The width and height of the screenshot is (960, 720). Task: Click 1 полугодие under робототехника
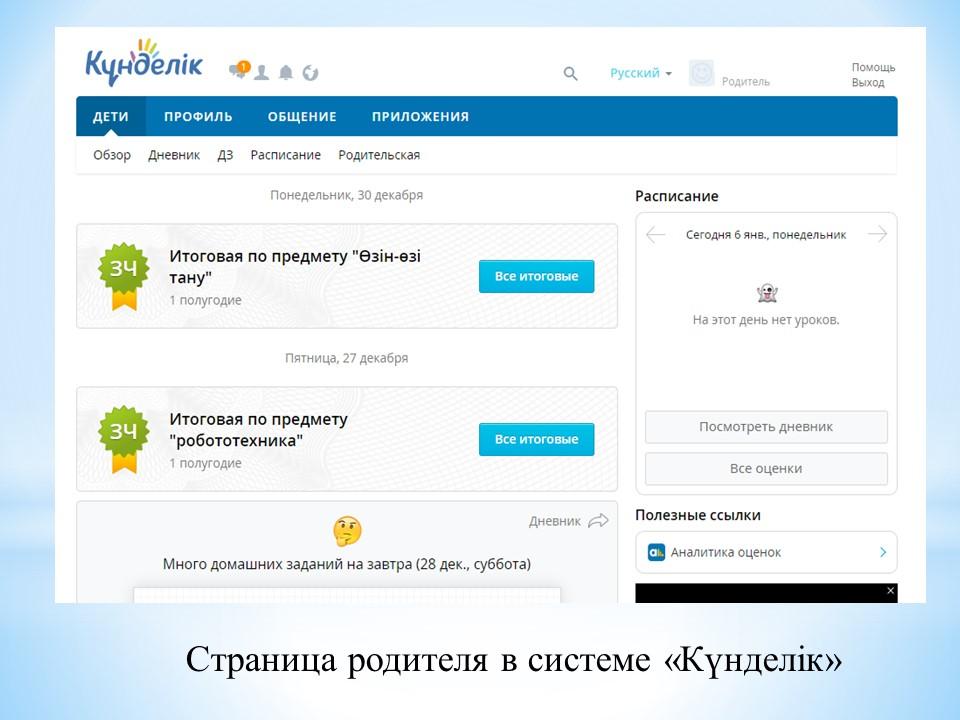tap(206, 463)
